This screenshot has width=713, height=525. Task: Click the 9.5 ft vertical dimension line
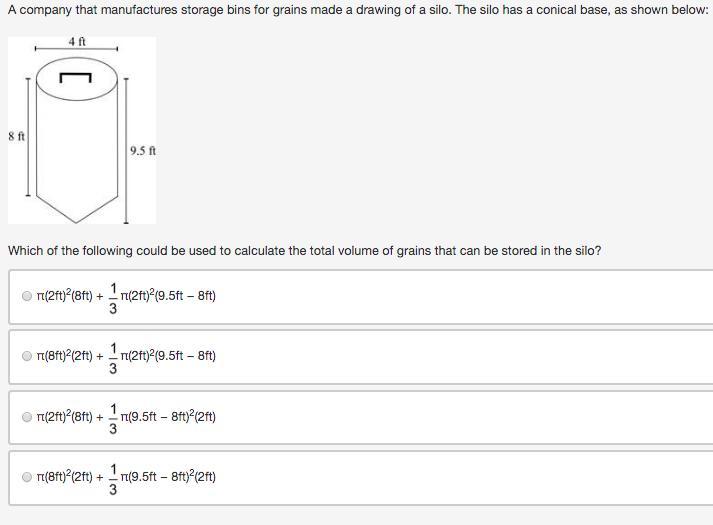(x=126, y=151)
